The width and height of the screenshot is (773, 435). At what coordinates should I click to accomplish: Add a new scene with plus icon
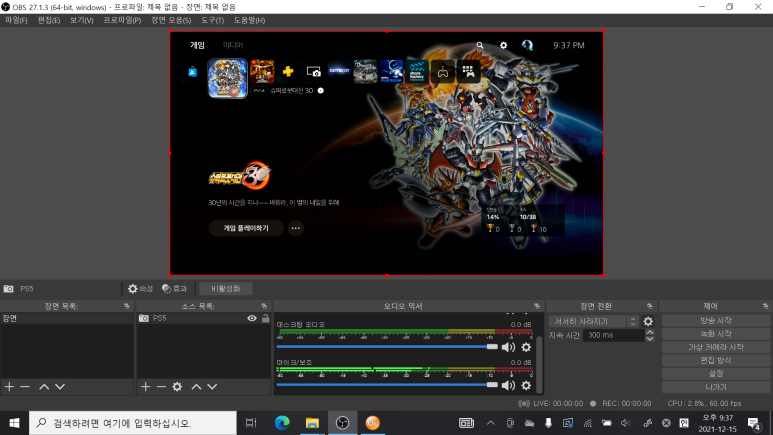pos(9,387)
